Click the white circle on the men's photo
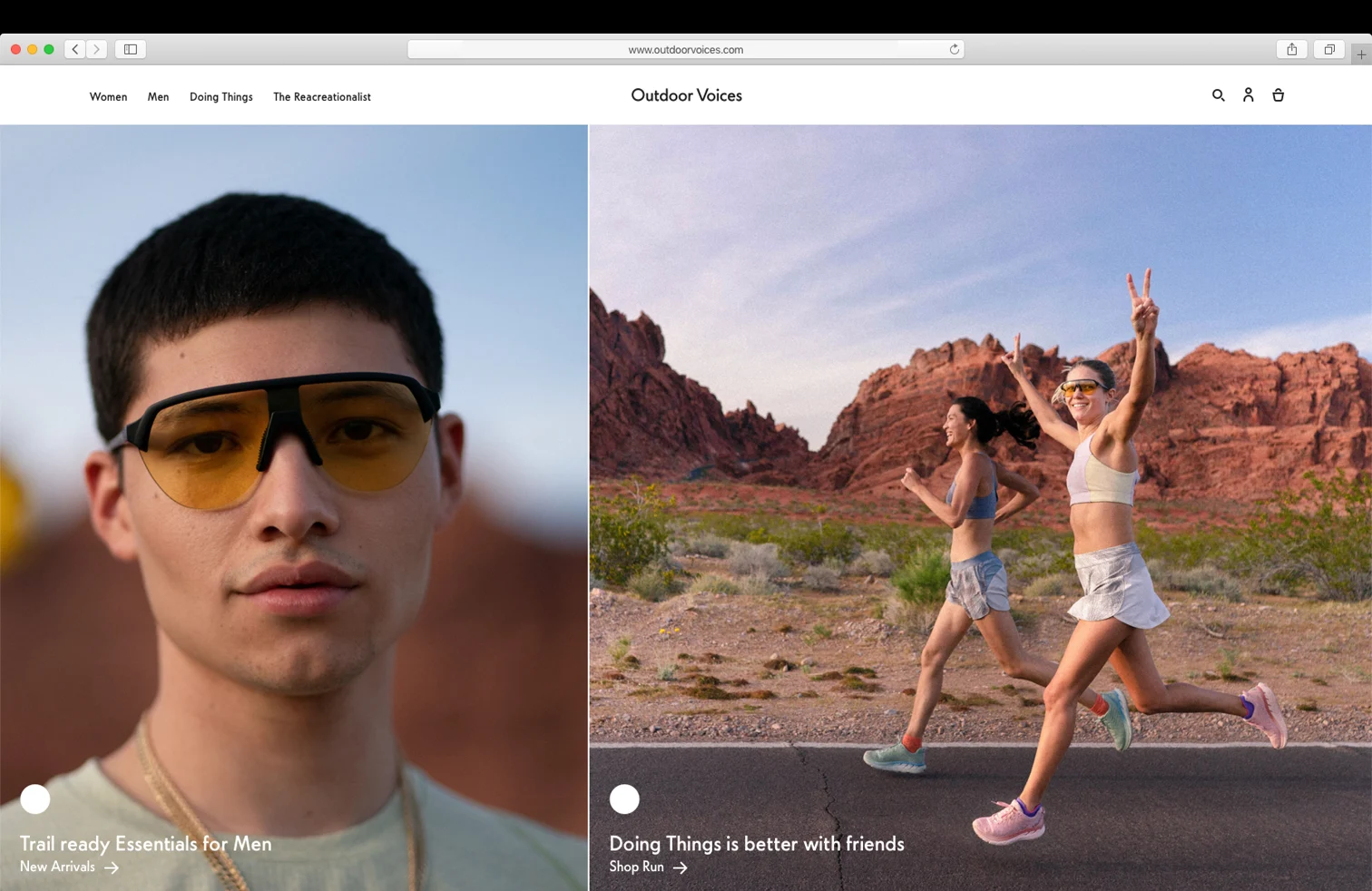This screenshot has width=1372, height=891. [35, 799]
